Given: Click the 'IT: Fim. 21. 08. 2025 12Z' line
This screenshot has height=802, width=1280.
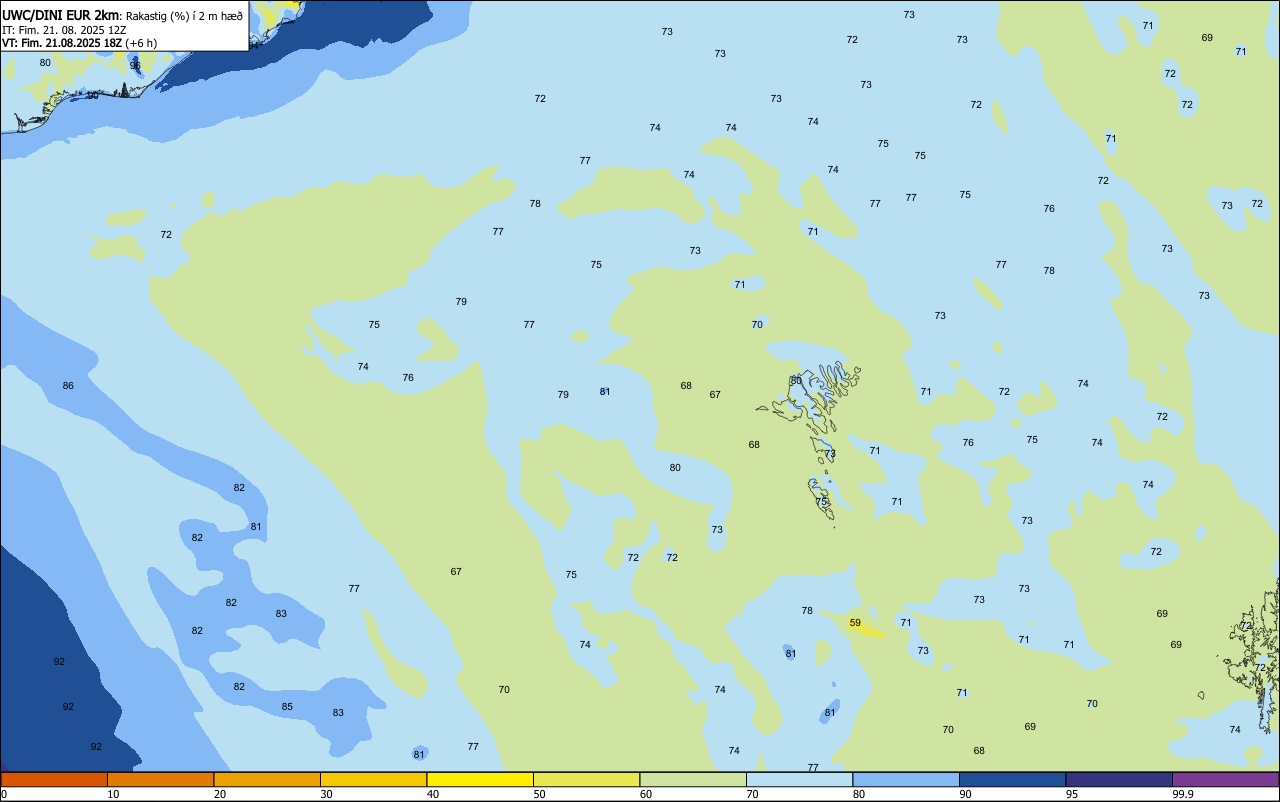Looking at the screenshot, I should (x=64, y=29).
